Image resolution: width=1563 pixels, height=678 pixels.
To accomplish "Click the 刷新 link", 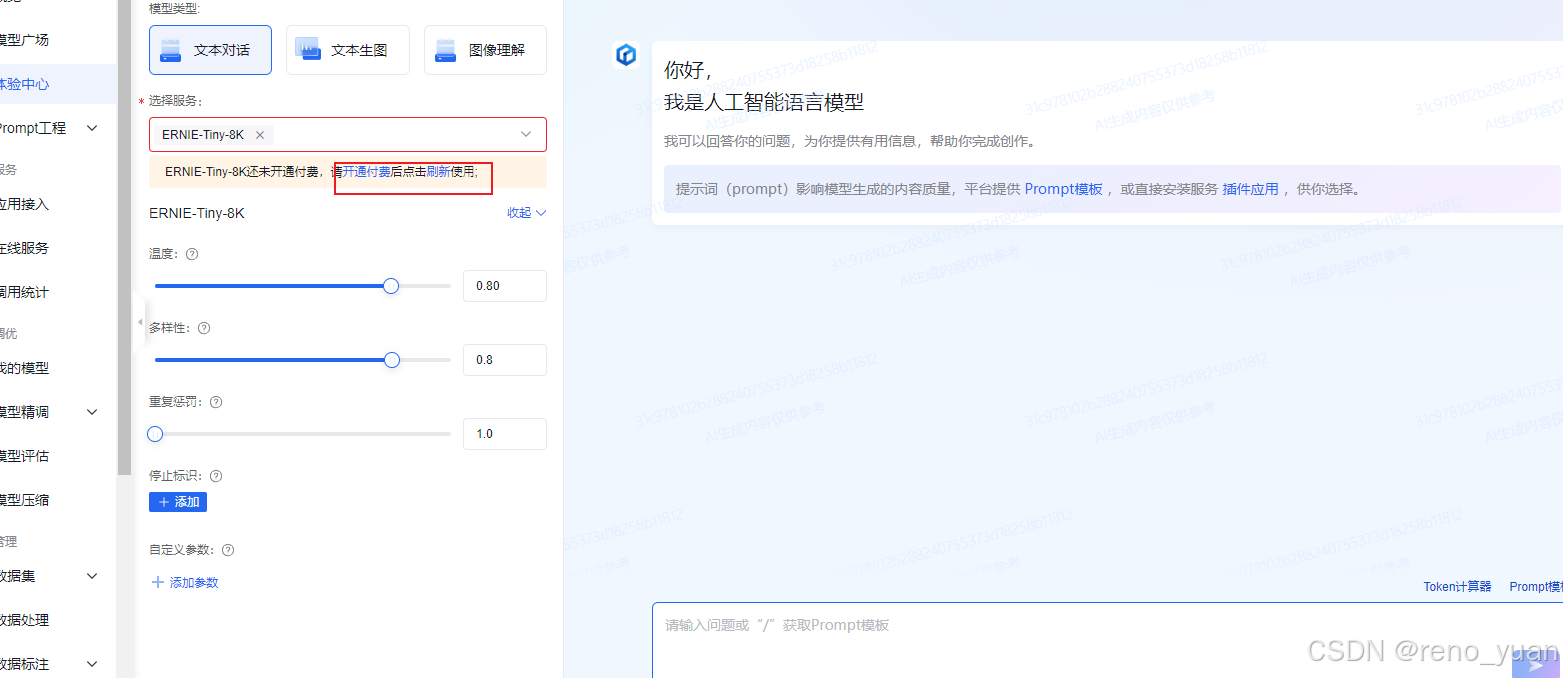I will (439, 172).
